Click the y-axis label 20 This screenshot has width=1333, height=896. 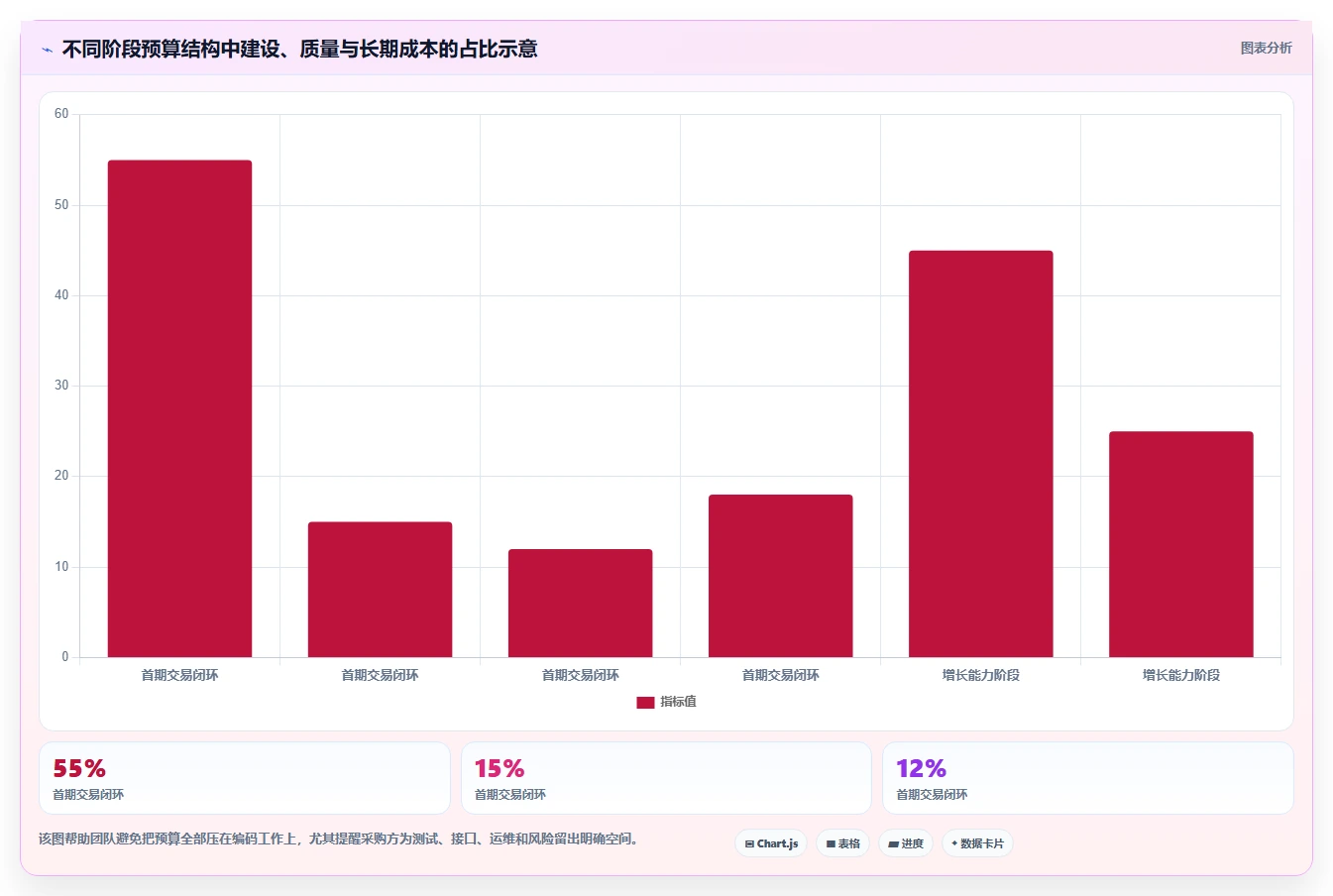coord(61,476)
